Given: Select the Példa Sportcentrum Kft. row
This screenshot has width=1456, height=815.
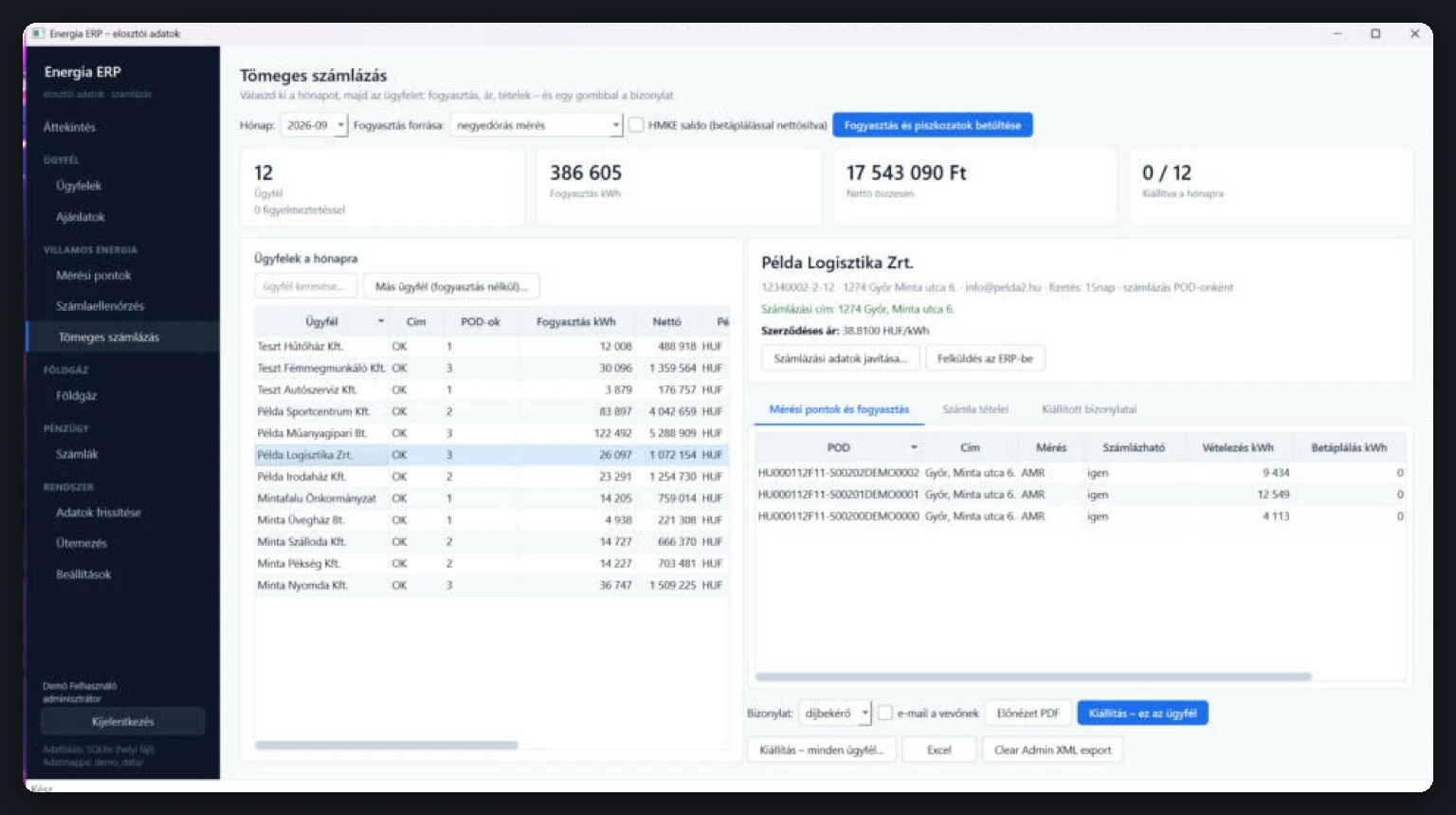Looking at the screenshot, I should tap(491, 412).
